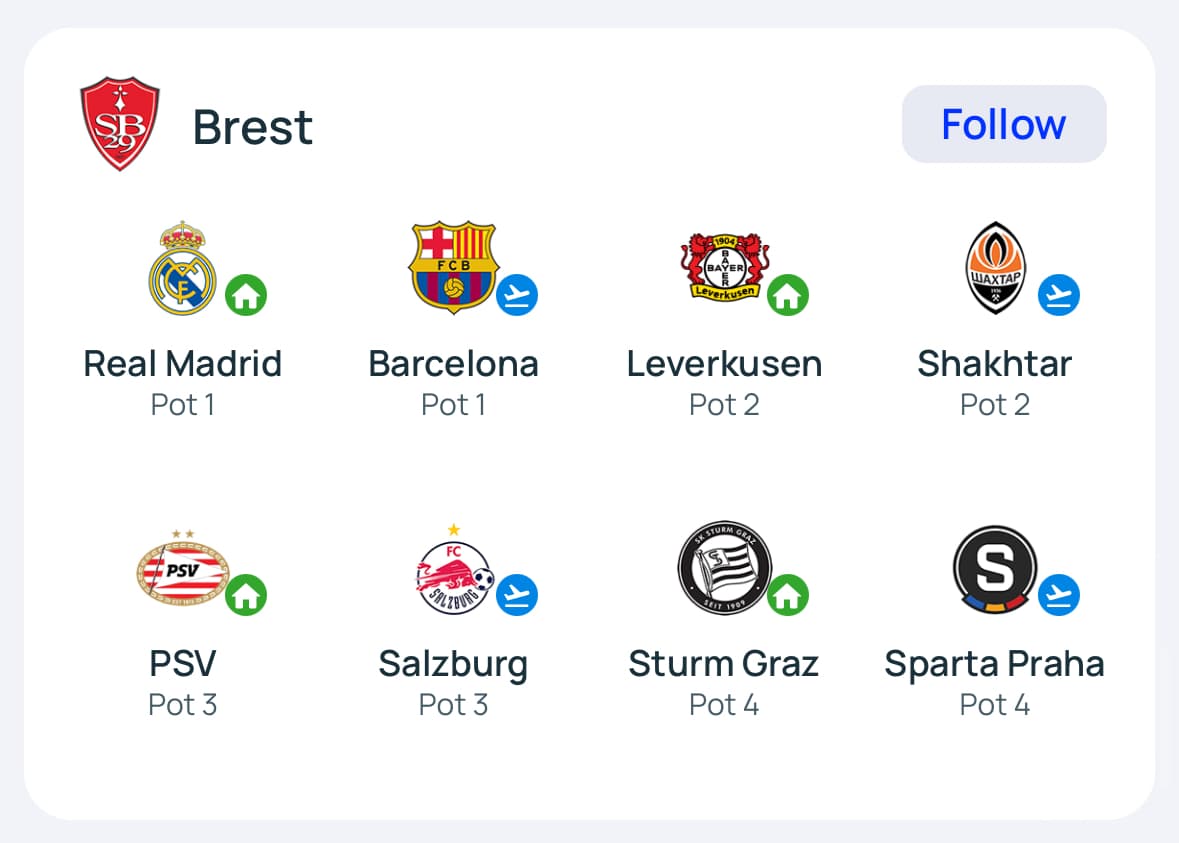Click the away plane icon beside Salzburg
The height and width of the screenshot is (843, 1179).
tap(517, 595)
